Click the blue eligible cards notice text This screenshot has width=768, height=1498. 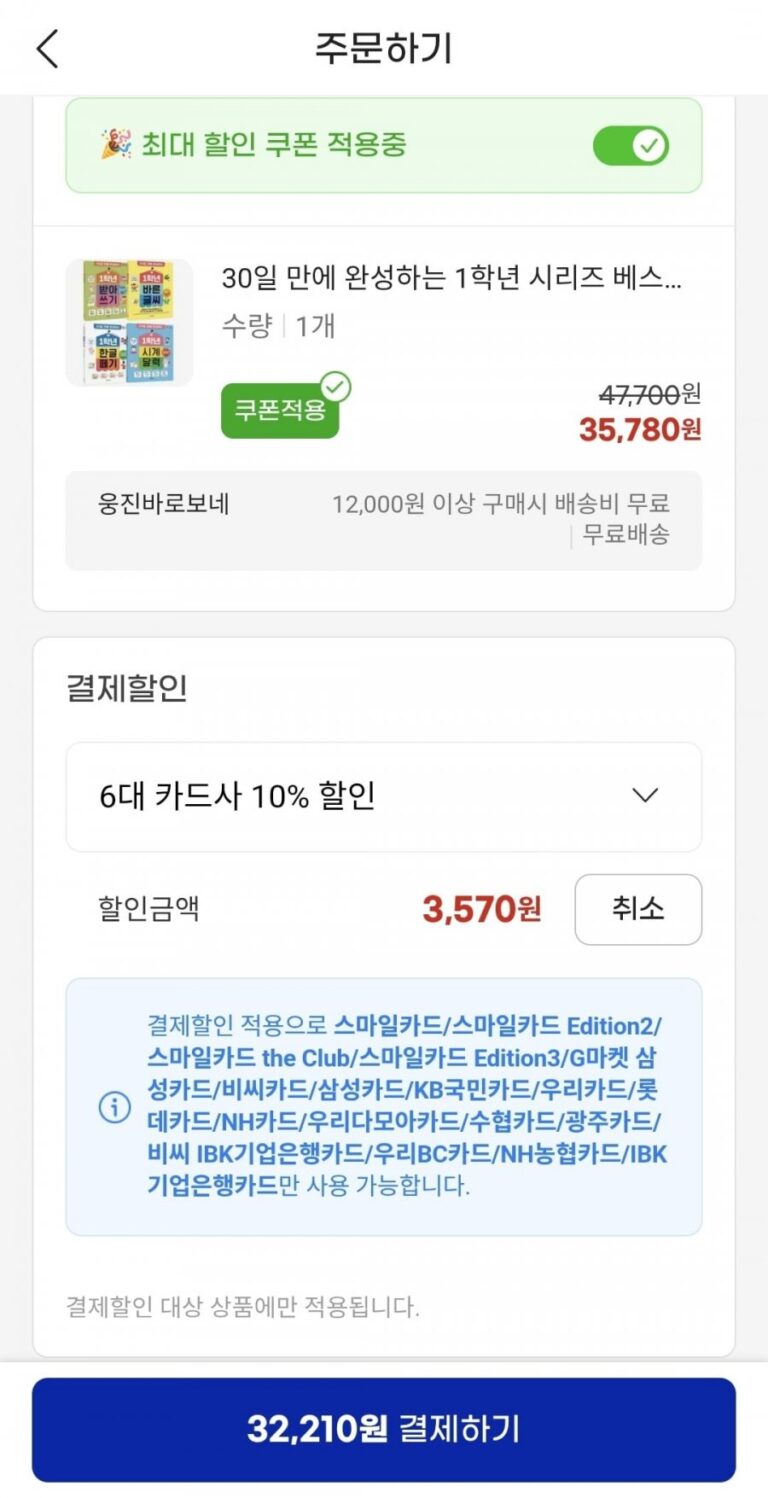pyautogui.click(x=405, y=1107)
